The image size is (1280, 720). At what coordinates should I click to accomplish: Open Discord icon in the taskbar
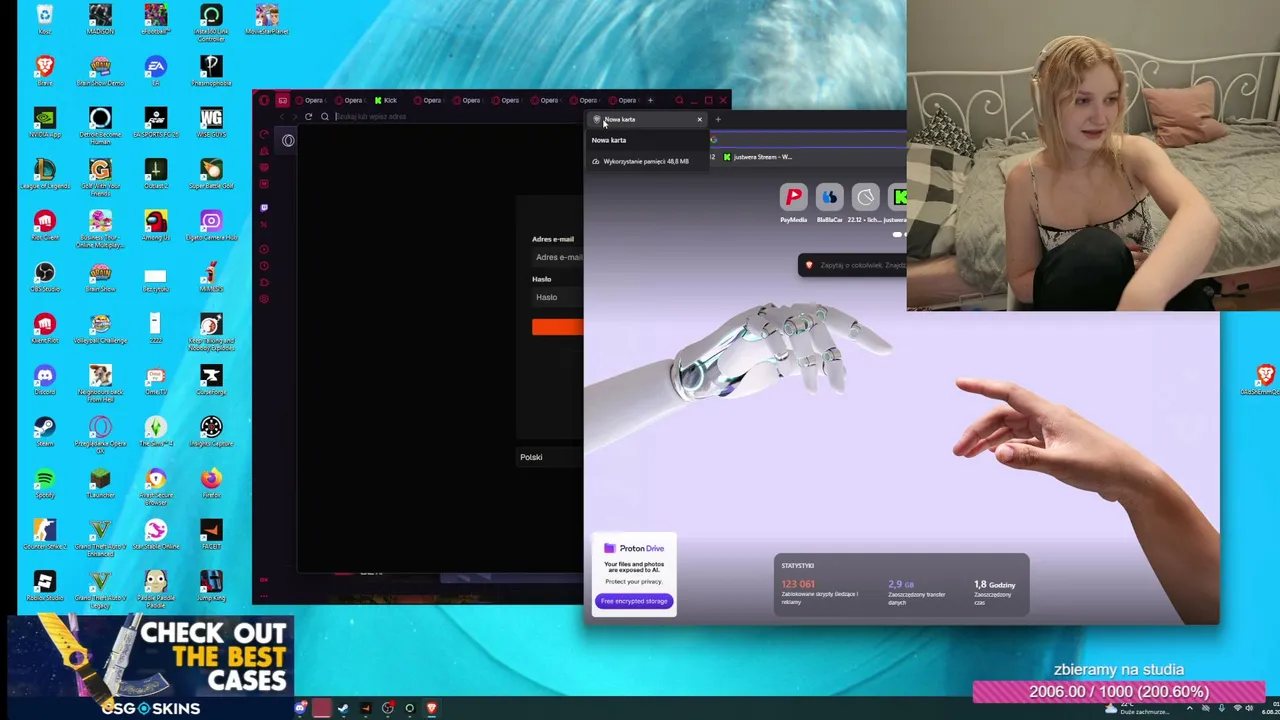tap(300, 708)
